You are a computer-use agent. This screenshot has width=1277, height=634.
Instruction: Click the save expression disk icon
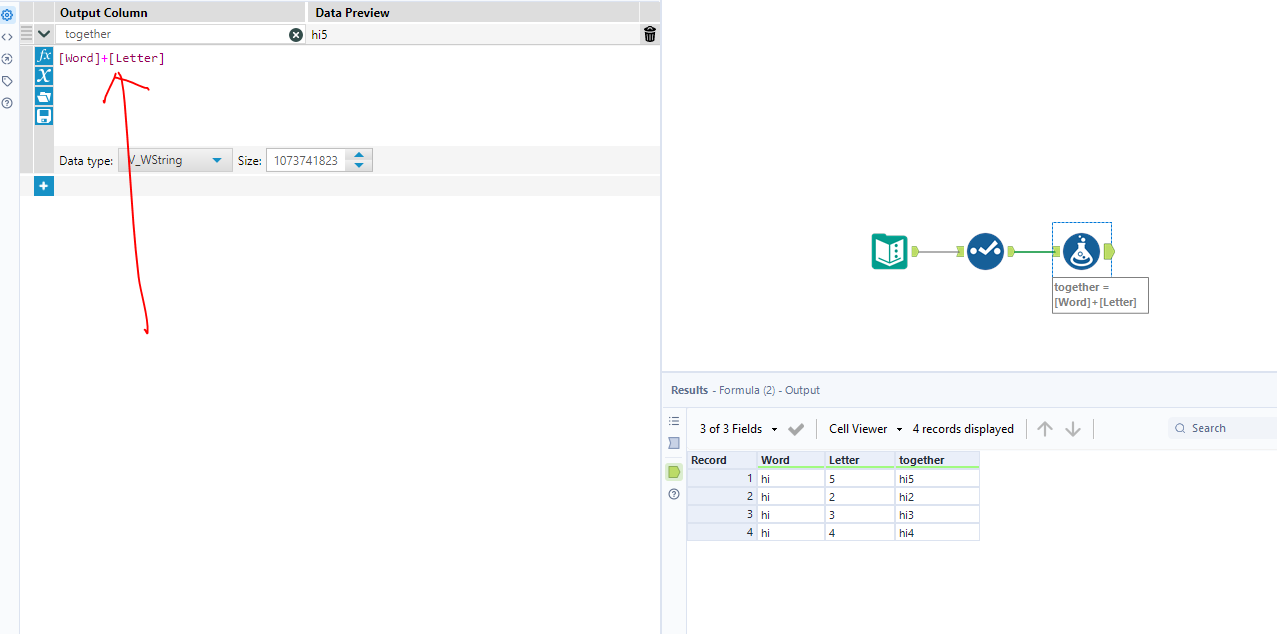point(43,115)
